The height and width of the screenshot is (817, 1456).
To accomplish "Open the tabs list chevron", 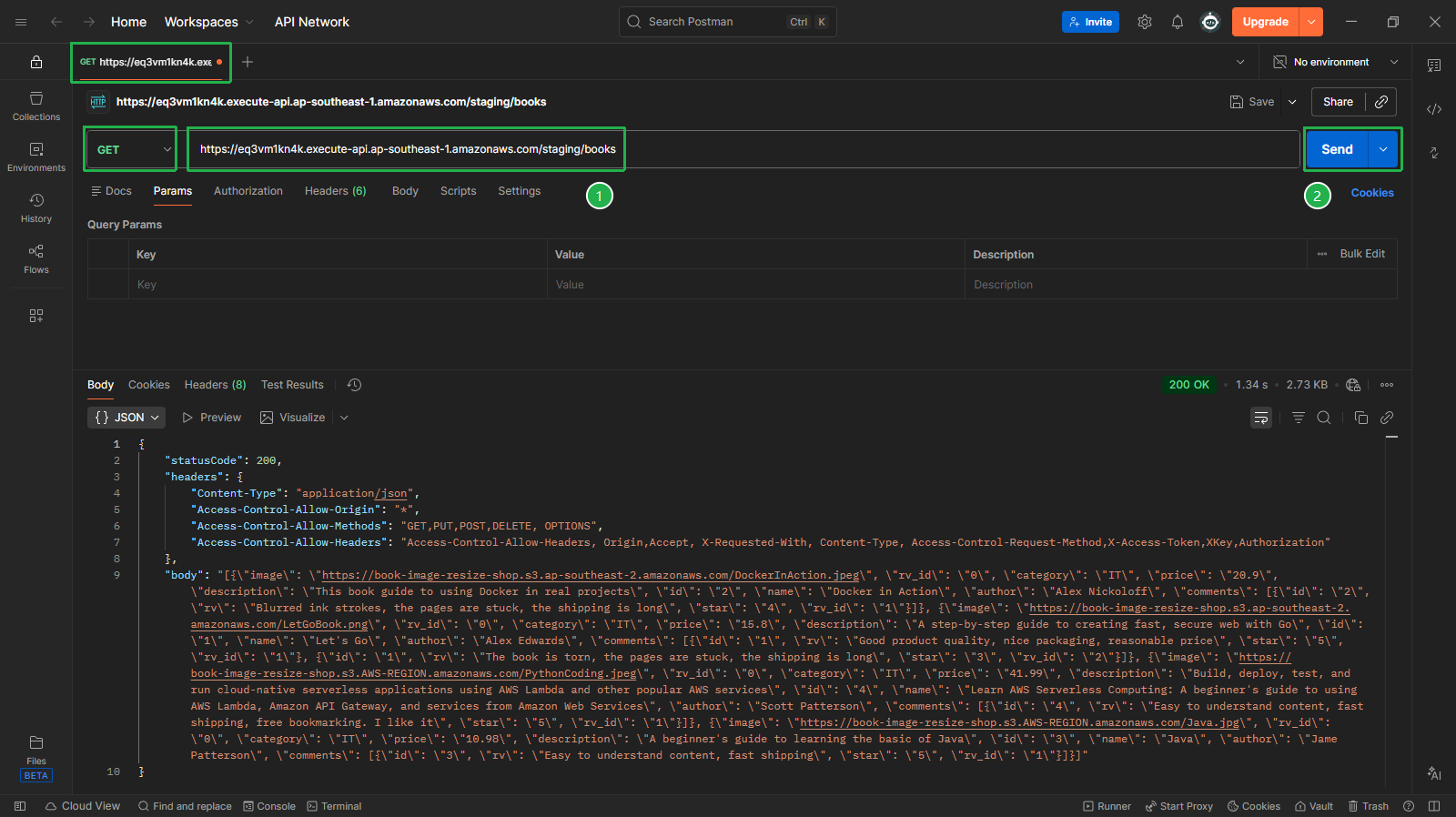I will [x=1240, y=62].
